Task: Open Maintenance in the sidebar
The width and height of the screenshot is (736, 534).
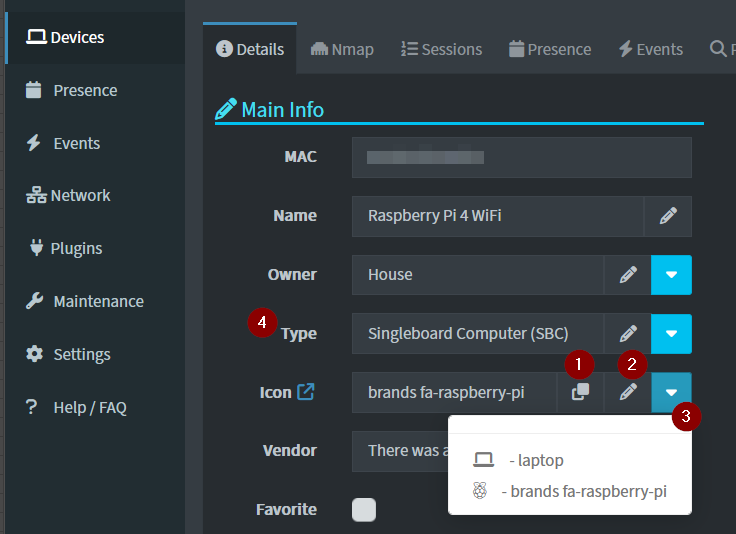Action: point(98,302)
